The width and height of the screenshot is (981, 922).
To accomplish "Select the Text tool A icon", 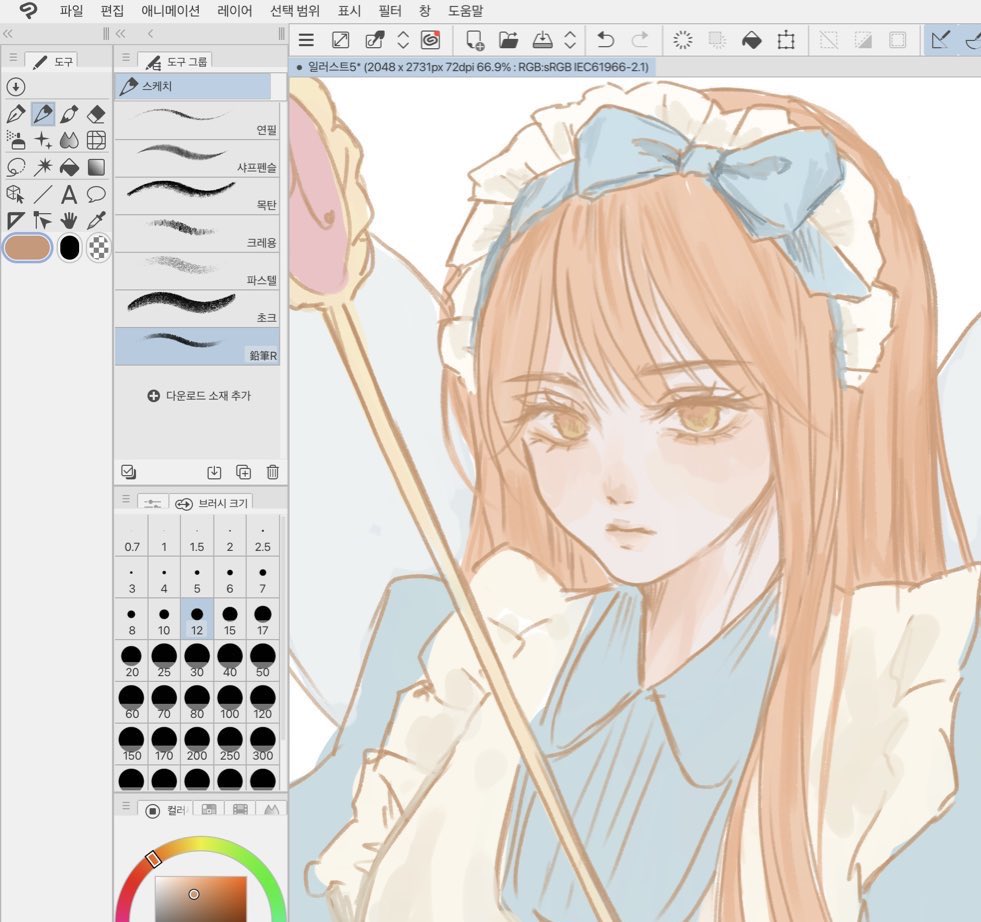I will 69,194.
